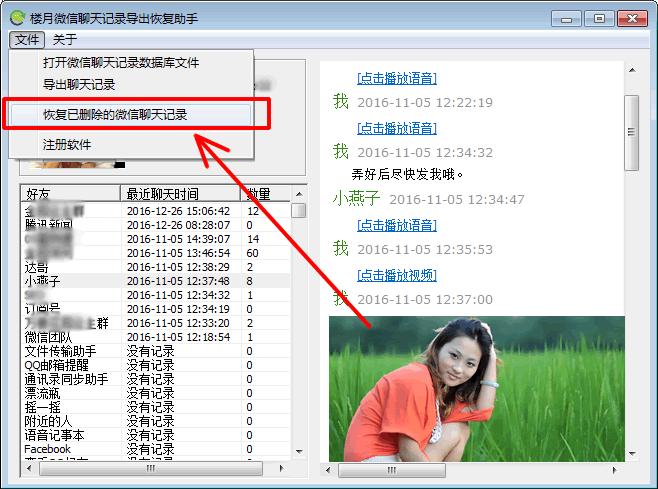658x489 pixels.
Task: Click the message text 弄好后尽快发我哦
Action: click(x=407, y=174)
